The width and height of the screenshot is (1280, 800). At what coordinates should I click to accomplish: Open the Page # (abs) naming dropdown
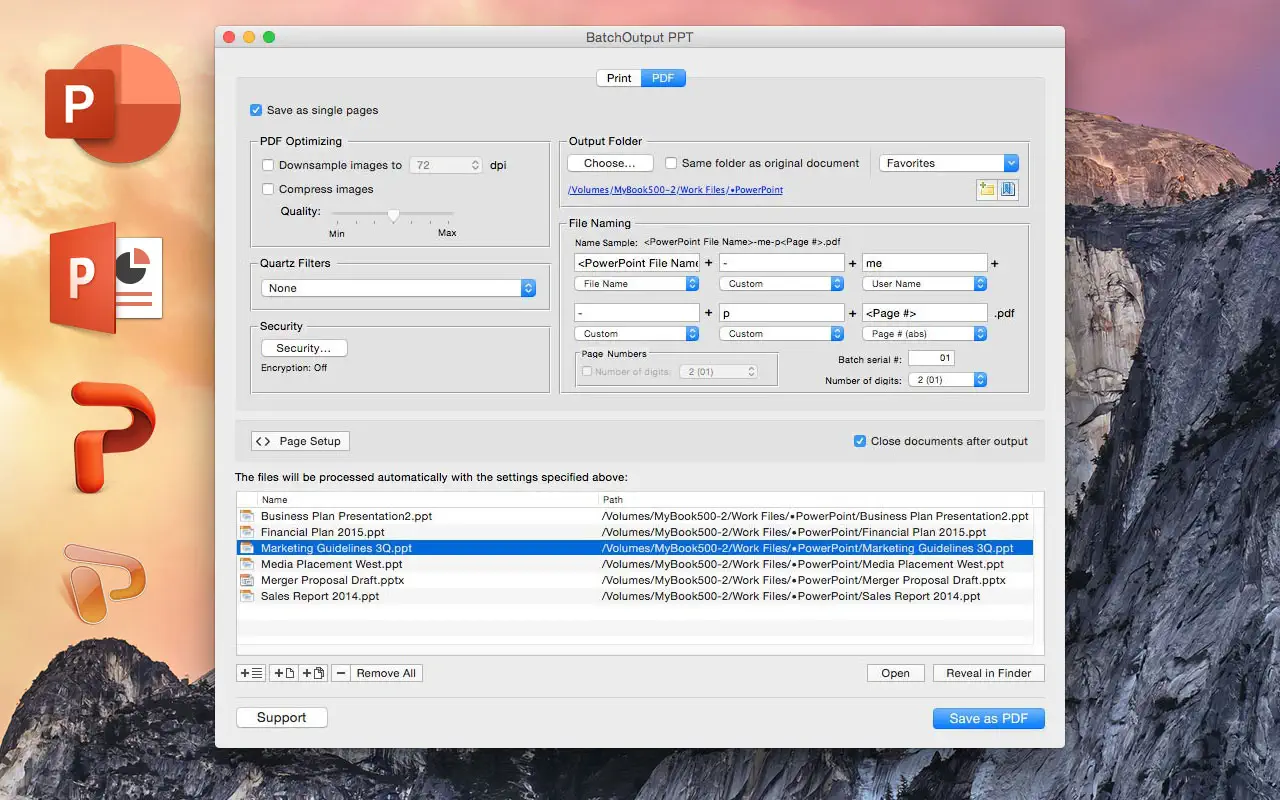click(924, 334)
